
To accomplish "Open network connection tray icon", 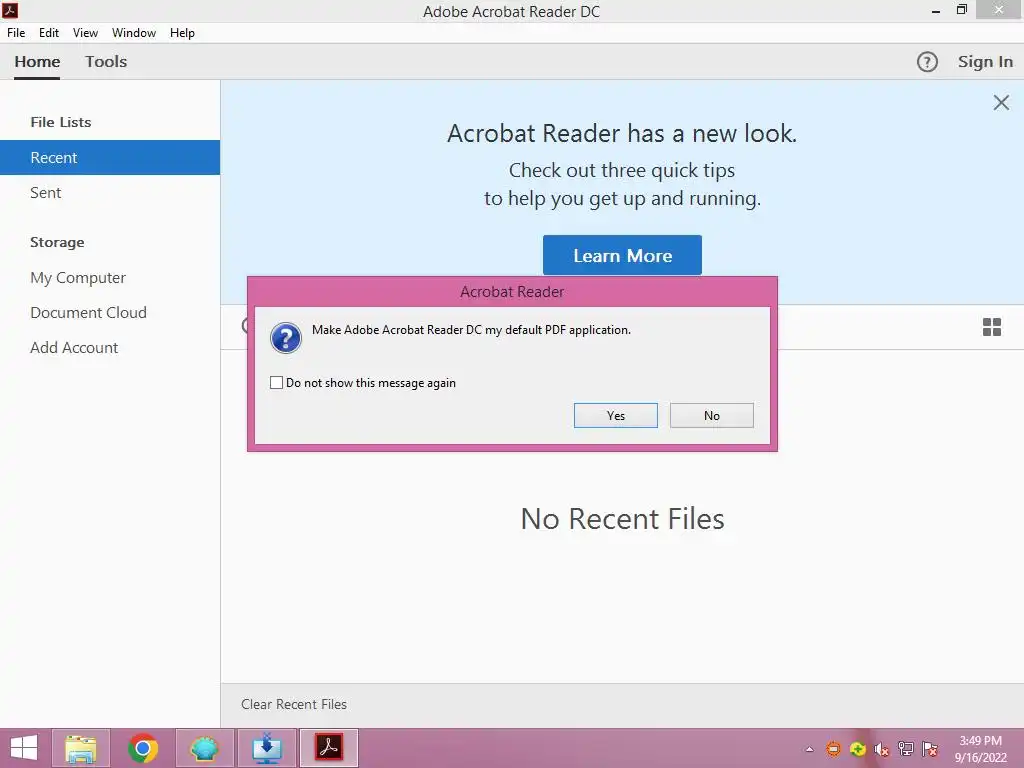I will click(x=905, y=749).
